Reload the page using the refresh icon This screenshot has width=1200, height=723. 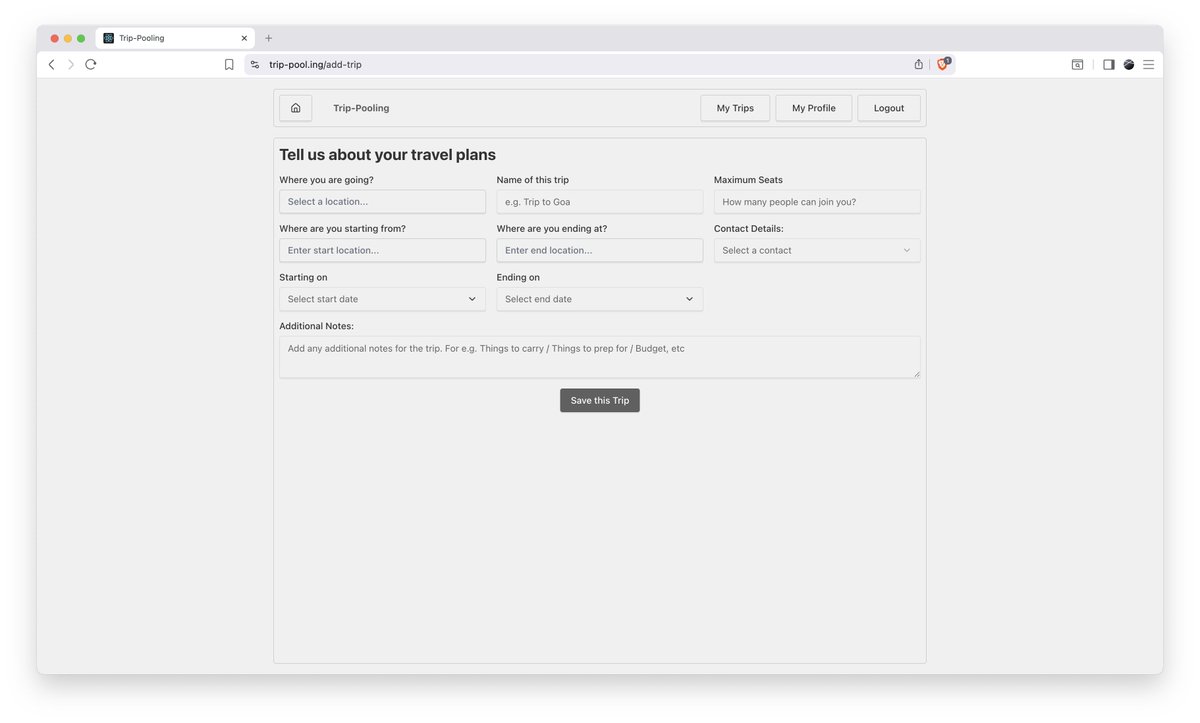point(90,63)
